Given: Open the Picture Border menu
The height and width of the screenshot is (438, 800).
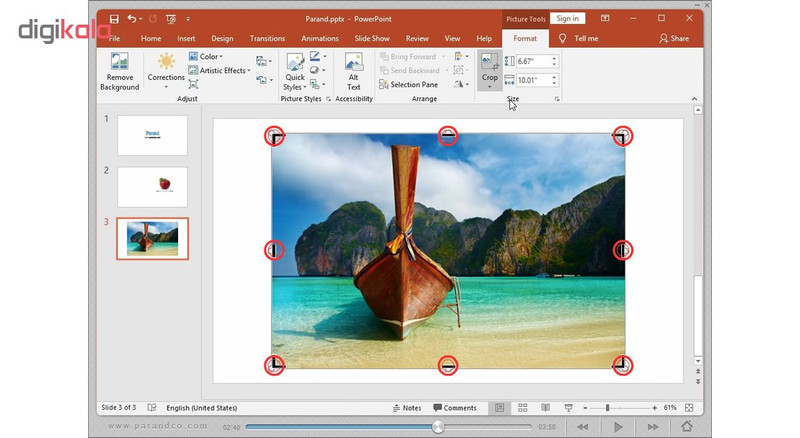Looking at the screenshot, I should tap(317, 56).
